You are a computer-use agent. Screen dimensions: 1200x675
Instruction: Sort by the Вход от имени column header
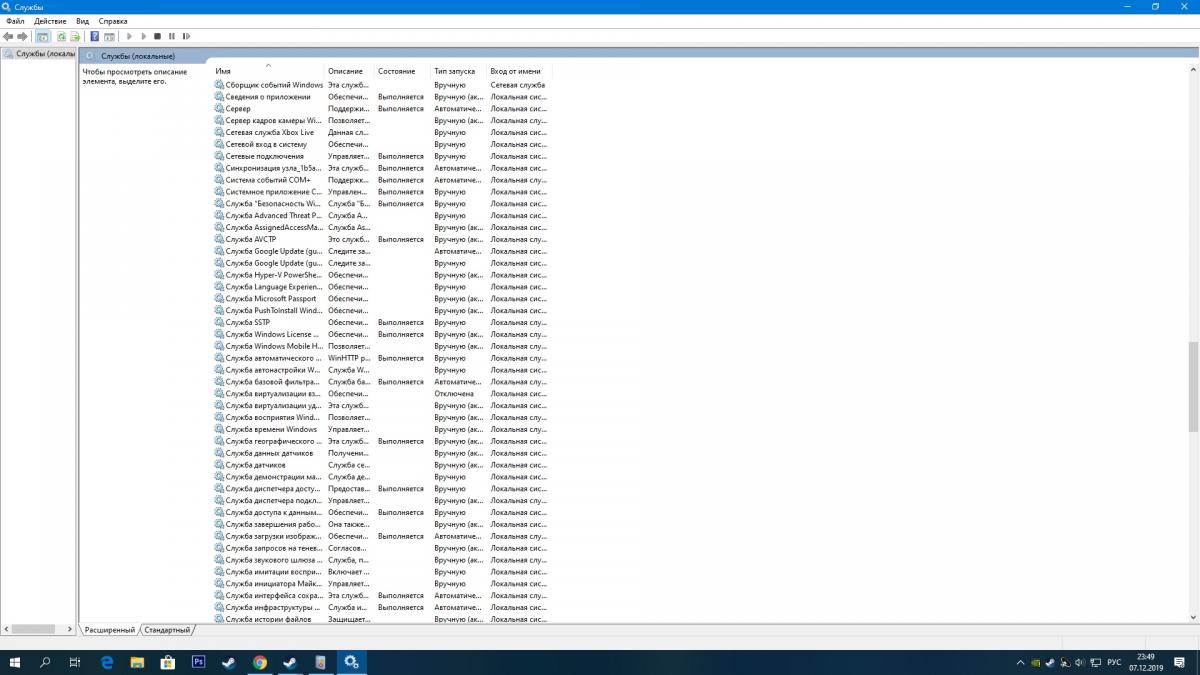click(519, 71)
